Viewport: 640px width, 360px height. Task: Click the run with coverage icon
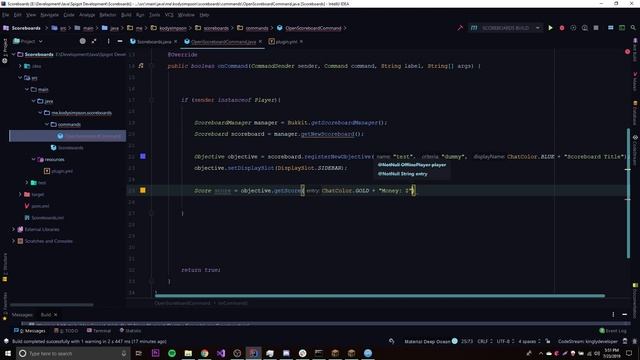pyautogui.click(x=573, y=28)
